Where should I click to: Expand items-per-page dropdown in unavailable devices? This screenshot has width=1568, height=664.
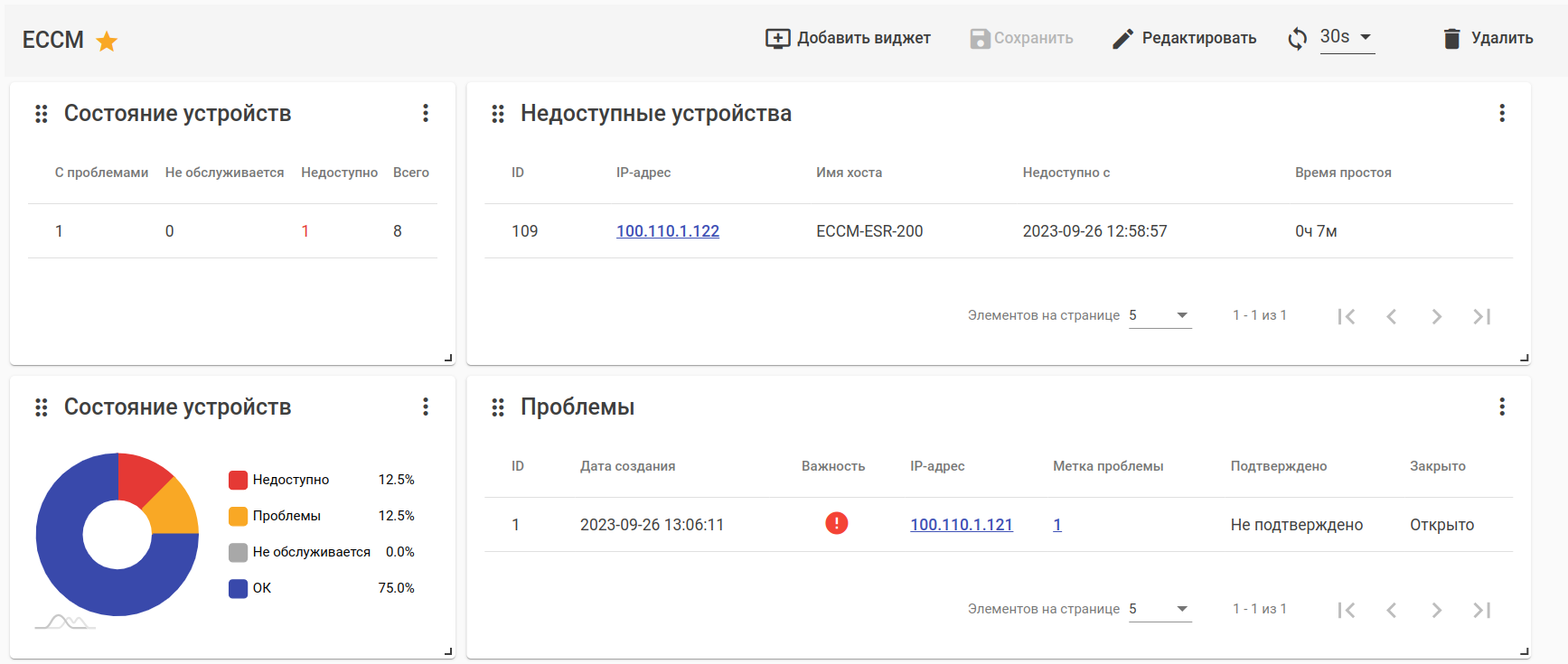pos(1160,315)
